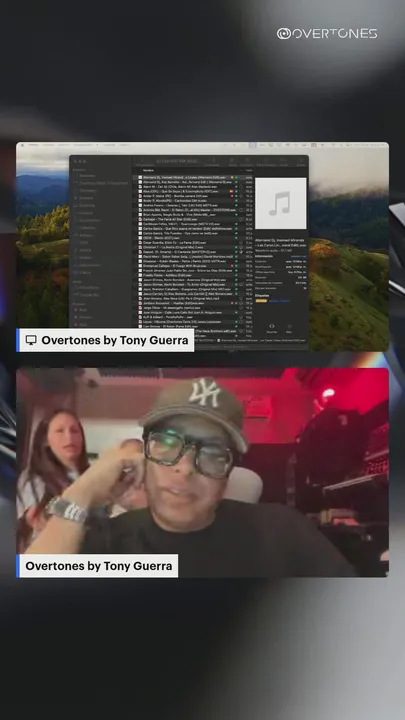Select the Sobre las Olas (Edit).wav file
405x720 pixels.
[195, 270]
